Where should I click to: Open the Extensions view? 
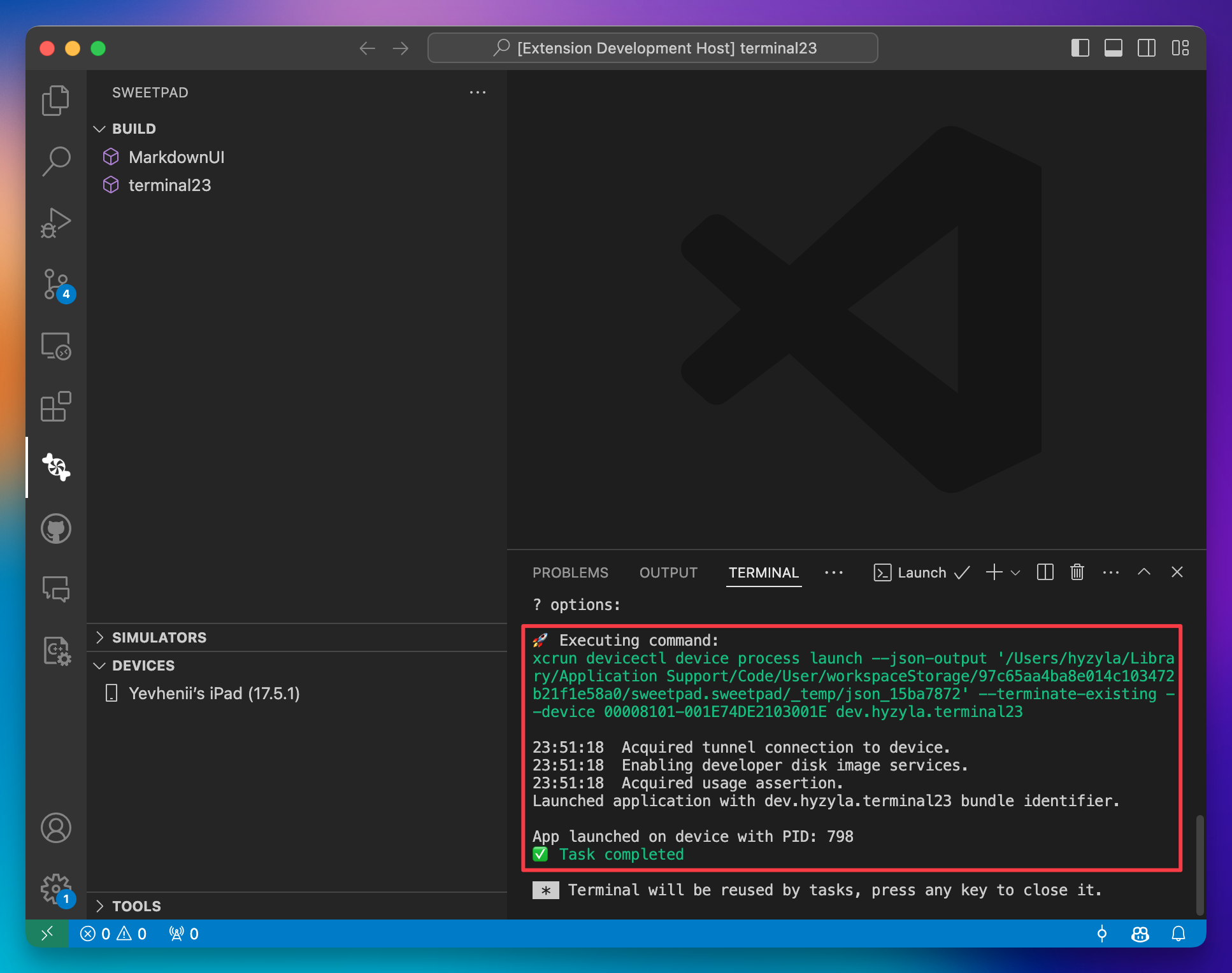point(56,408)
